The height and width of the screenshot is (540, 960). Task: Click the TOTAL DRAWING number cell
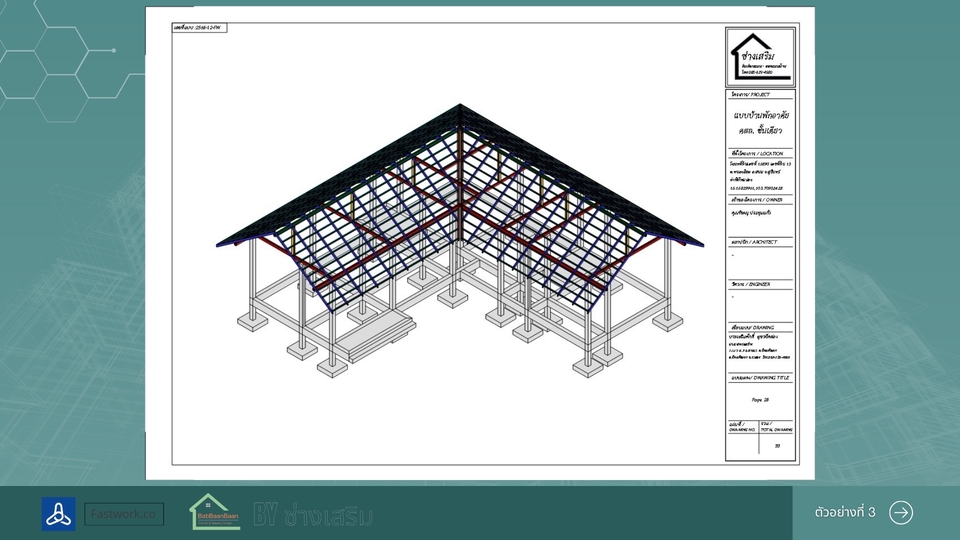[777, 444]
